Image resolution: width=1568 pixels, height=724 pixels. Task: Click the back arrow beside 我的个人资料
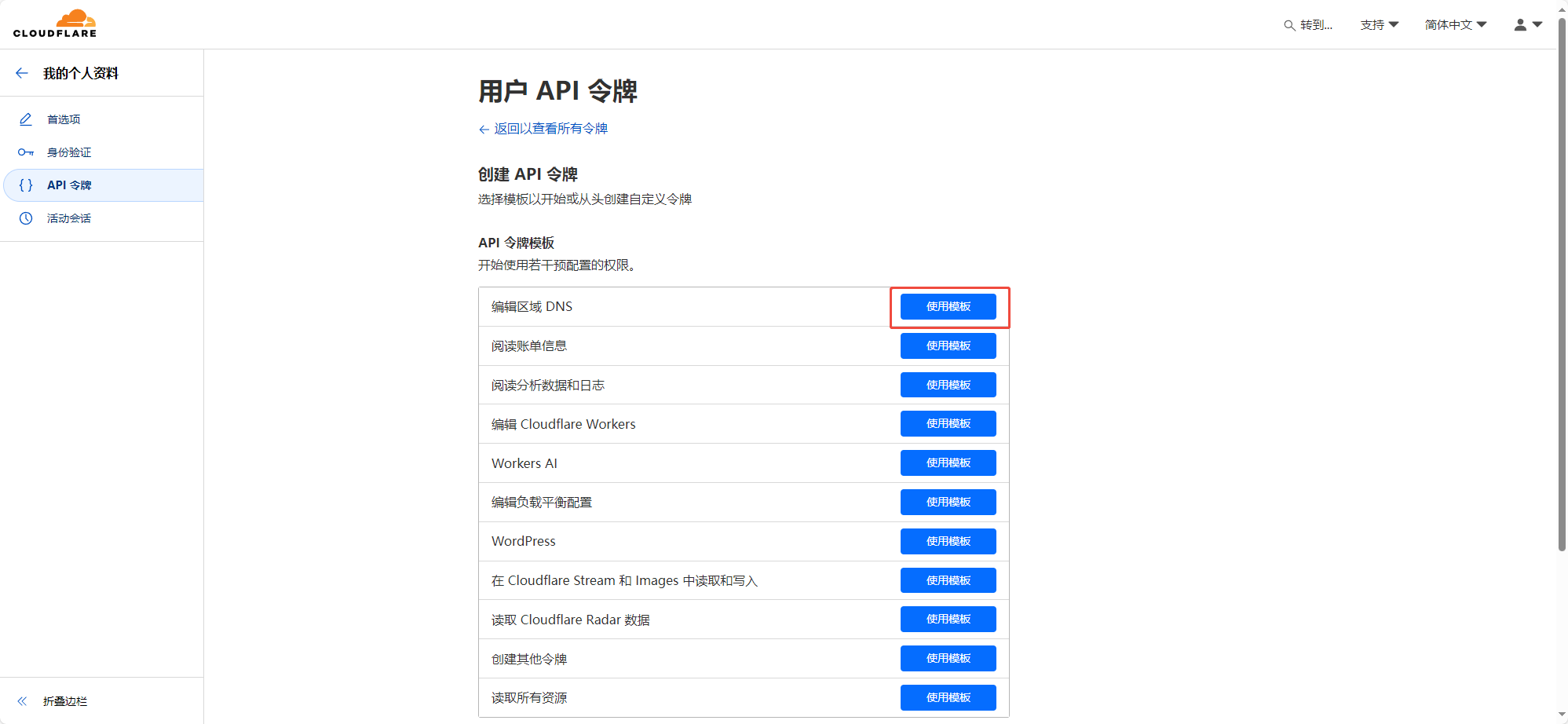click(22, 73)
